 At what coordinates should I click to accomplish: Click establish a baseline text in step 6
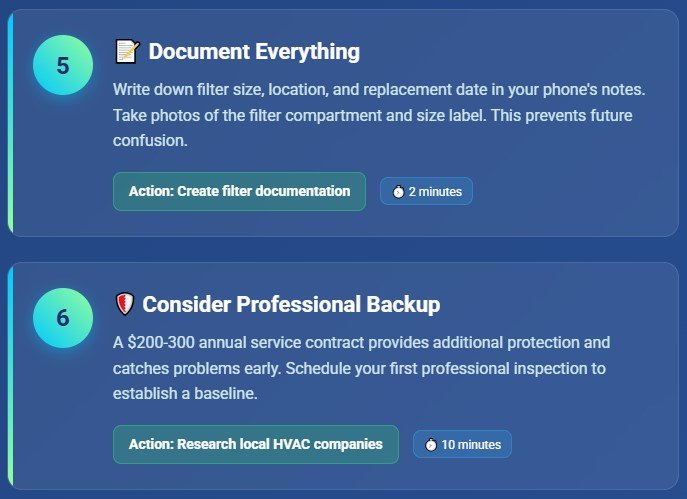point(185,393)
